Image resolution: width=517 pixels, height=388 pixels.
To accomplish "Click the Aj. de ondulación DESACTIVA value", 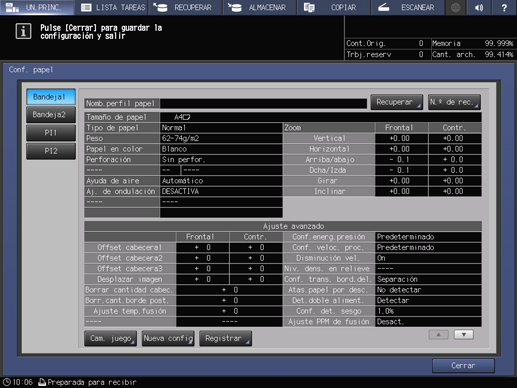I will (221, 191).
